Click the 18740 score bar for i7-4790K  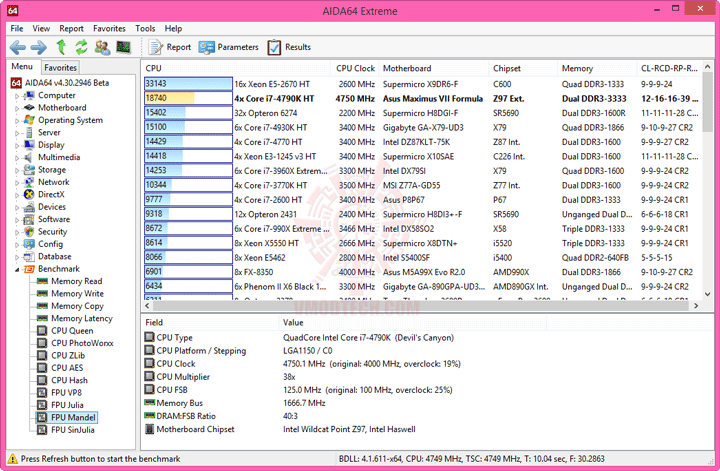click(188, 98)
